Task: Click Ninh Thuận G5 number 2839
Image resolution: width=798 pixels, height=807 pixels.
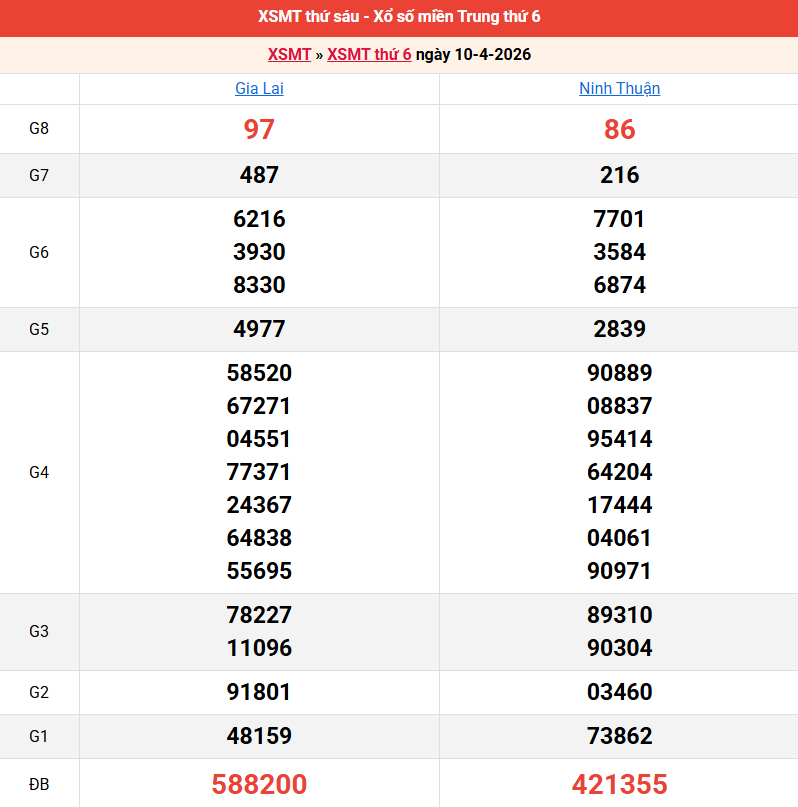Action: click(619, 329)
